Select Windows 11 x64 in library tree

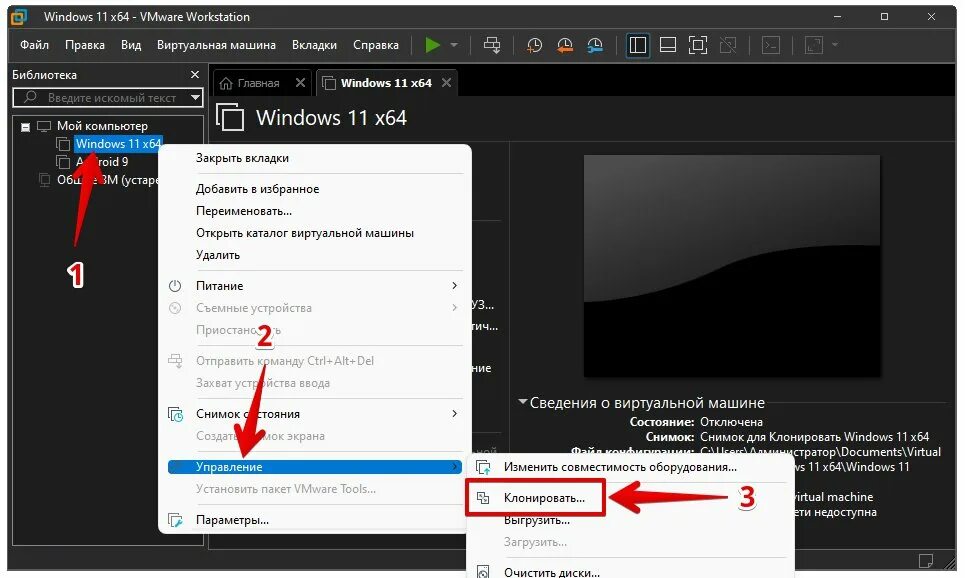118,144
